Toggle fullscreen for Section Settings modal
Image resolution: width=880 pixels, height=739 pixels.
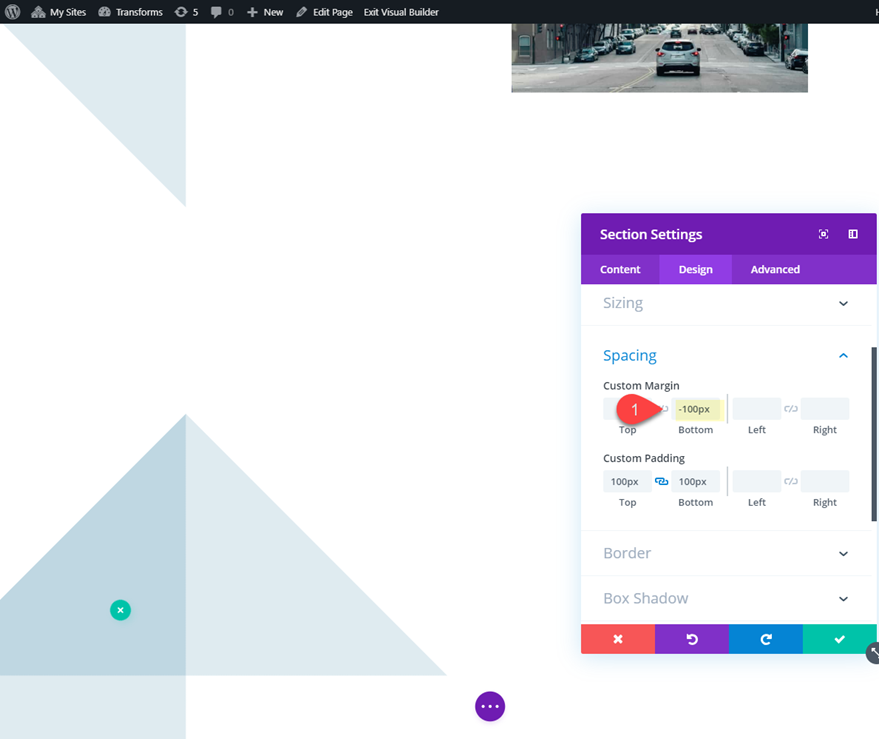tap(823, 234)
